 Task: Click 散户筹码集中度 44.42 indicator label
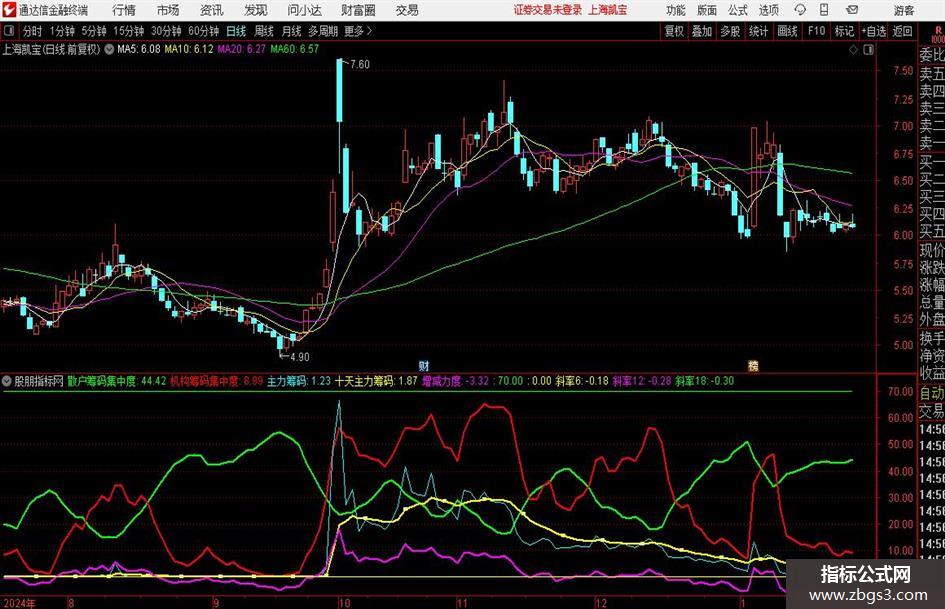tap(117, 381)
